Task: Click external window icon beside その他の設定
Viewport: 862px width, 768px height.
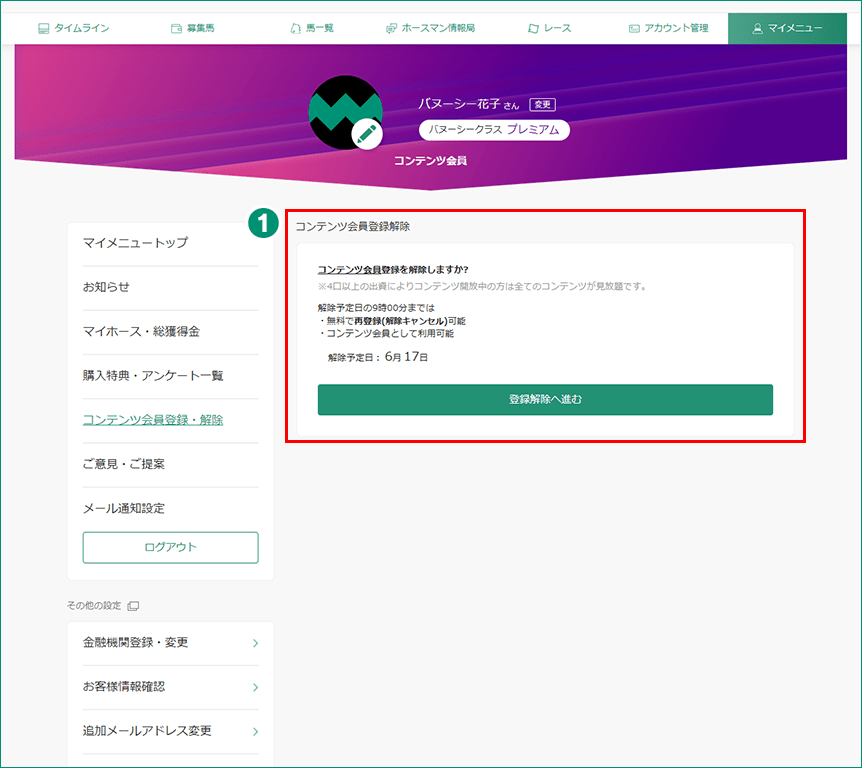Action: 133,606
